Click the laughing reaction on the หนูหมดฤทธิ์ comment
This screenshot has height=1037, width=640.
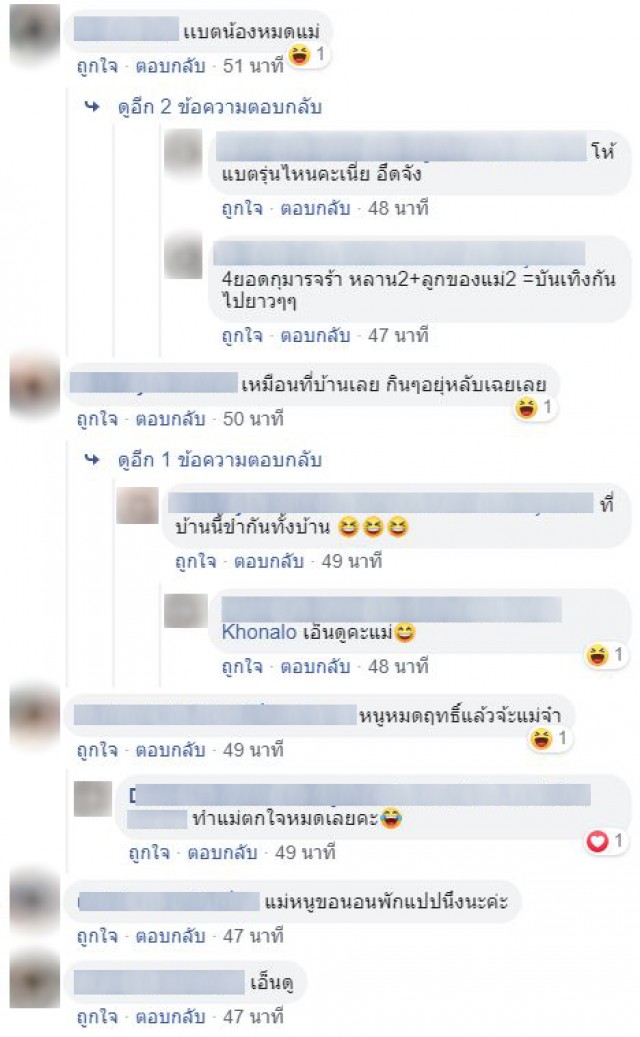[541, 738]
